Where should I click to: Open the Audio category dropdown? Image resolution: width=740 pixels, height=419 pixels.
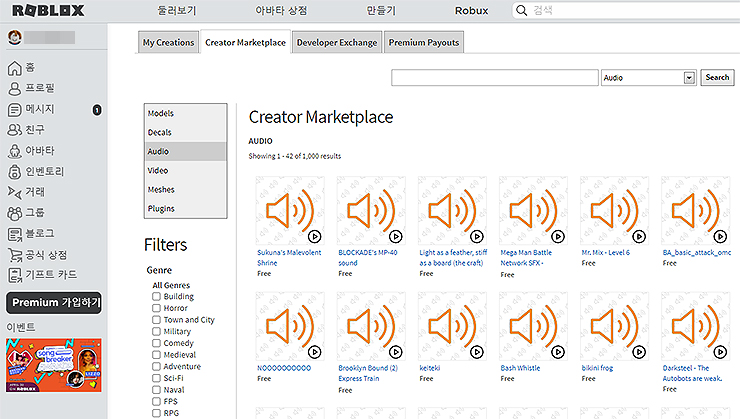point(648,78)
